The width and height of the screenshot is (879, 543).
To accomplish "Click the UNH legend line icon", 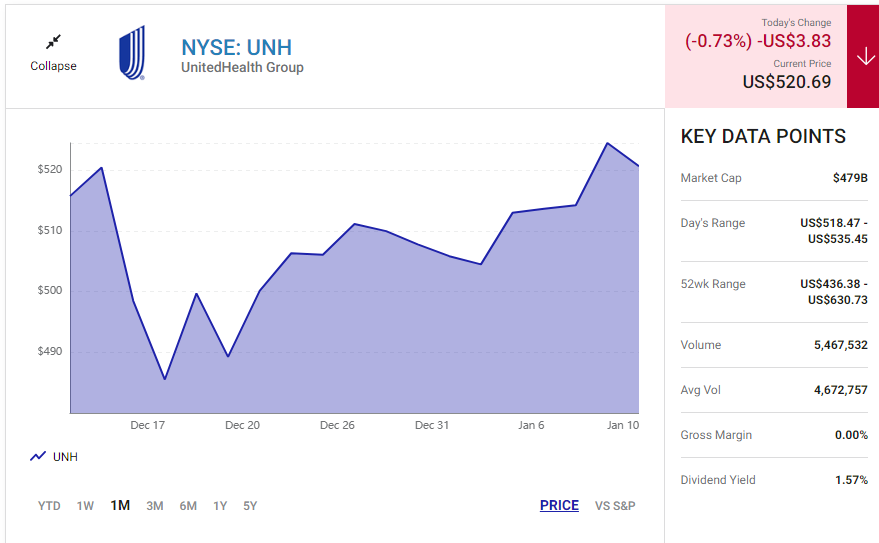I will [x=38, y=457].
